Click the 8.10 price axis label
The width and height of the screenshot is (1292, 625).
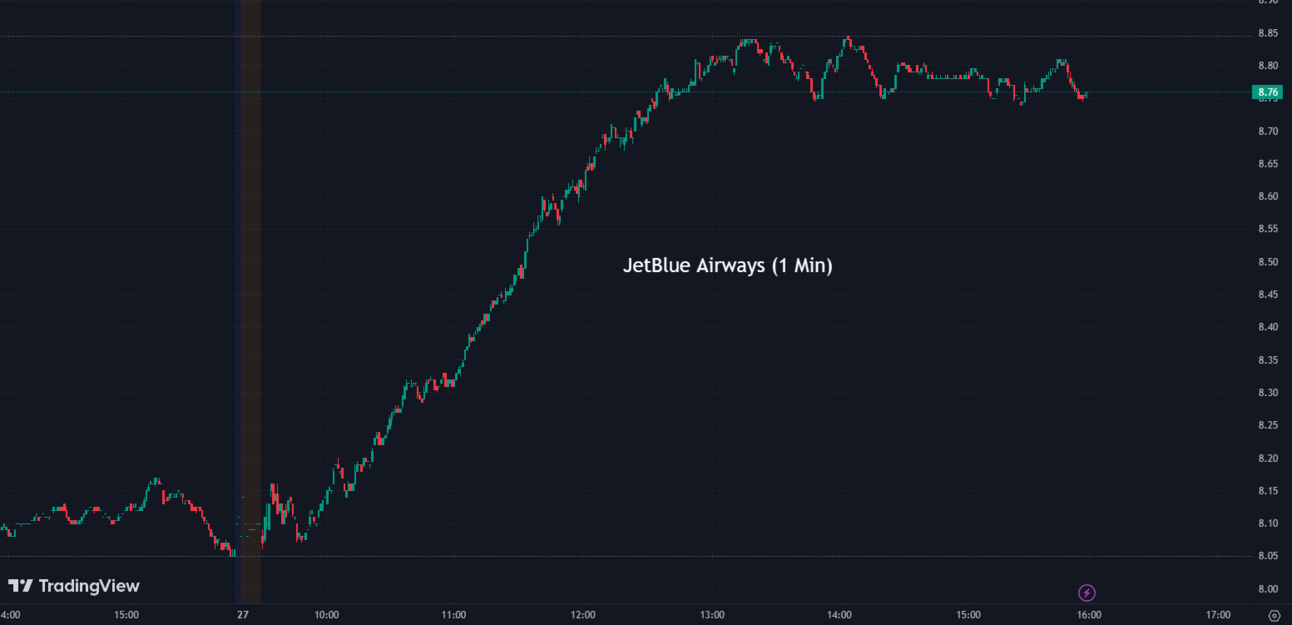(1268, 523)
